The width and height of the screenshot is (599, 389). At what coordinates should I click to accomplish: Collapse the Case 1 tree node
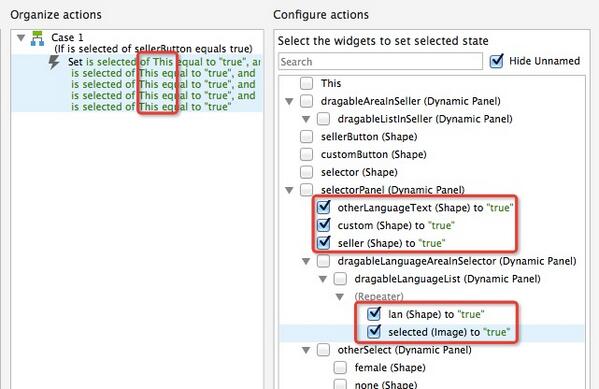click(x=21, y=37)
